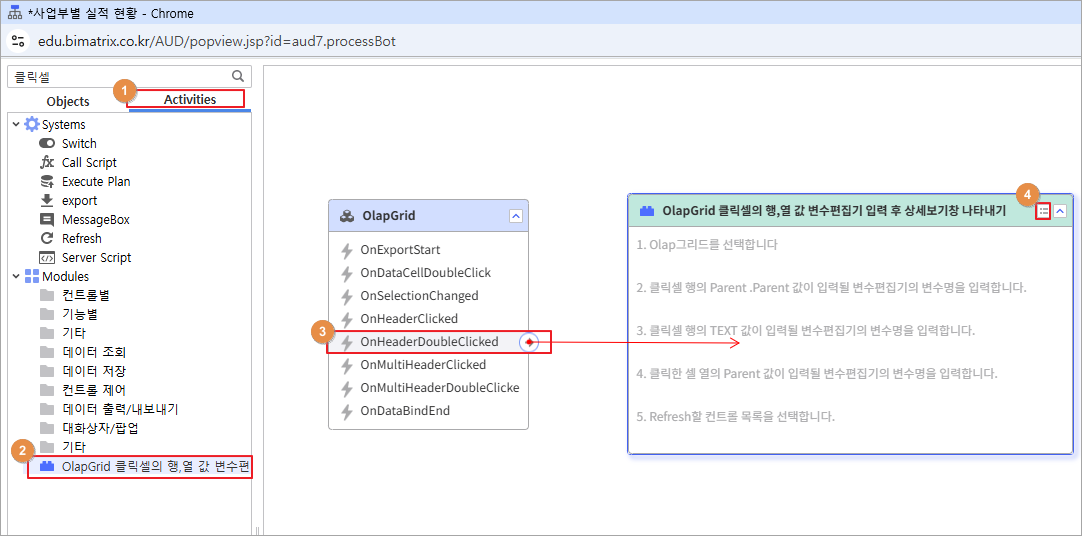Select the OnDataBindEnd event

click(405, 410)
